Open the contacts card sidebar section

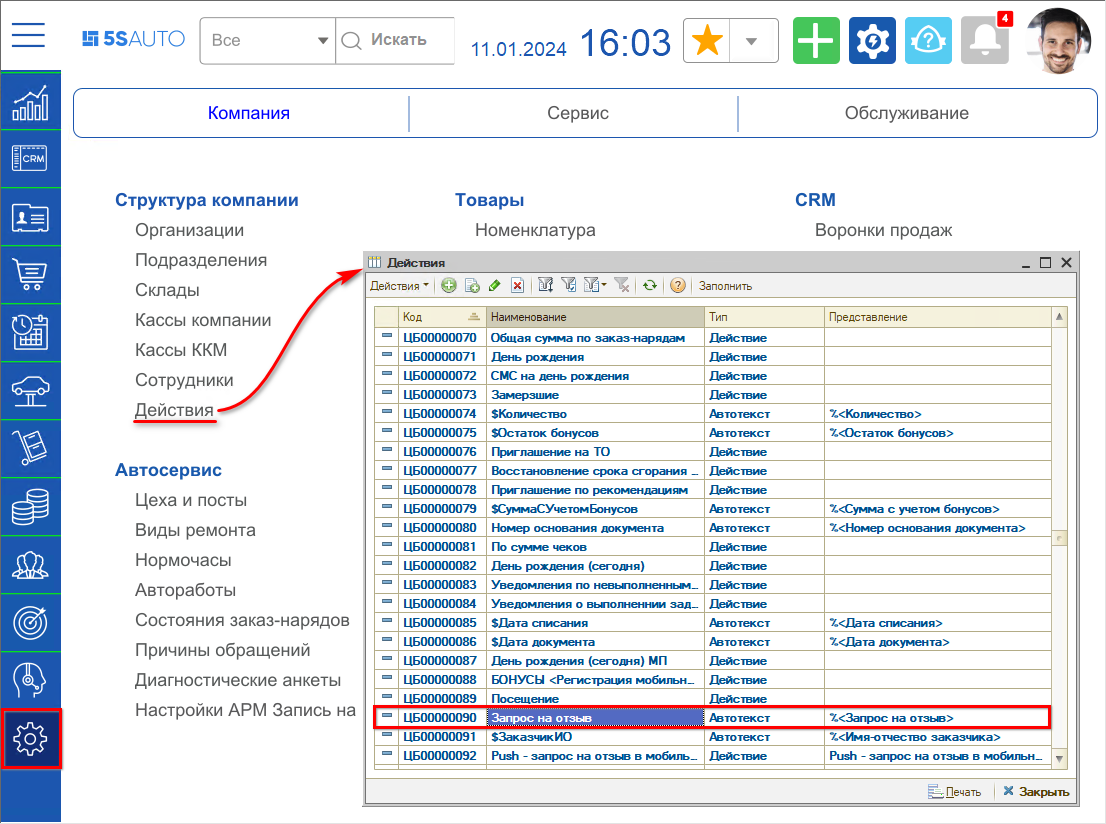pos(30,217)
